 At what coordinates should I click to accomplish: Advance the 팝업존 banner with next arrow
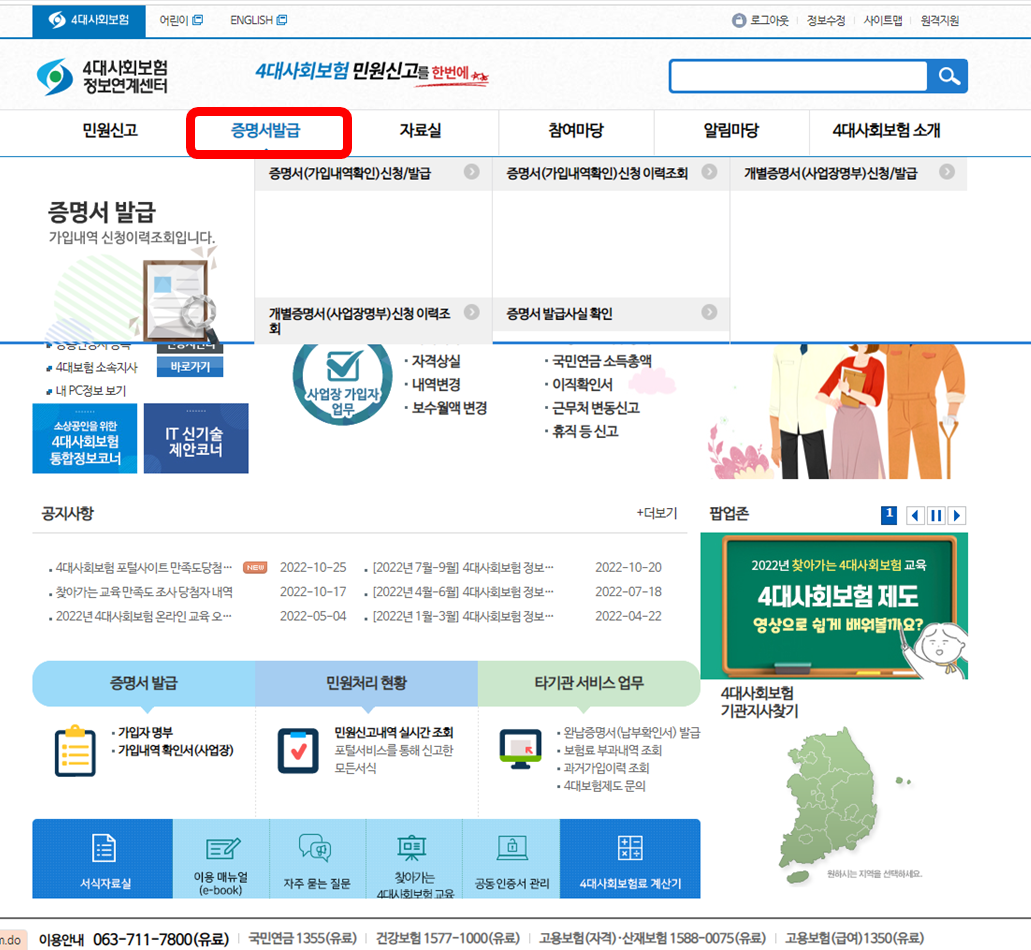(x=957, y=515)
